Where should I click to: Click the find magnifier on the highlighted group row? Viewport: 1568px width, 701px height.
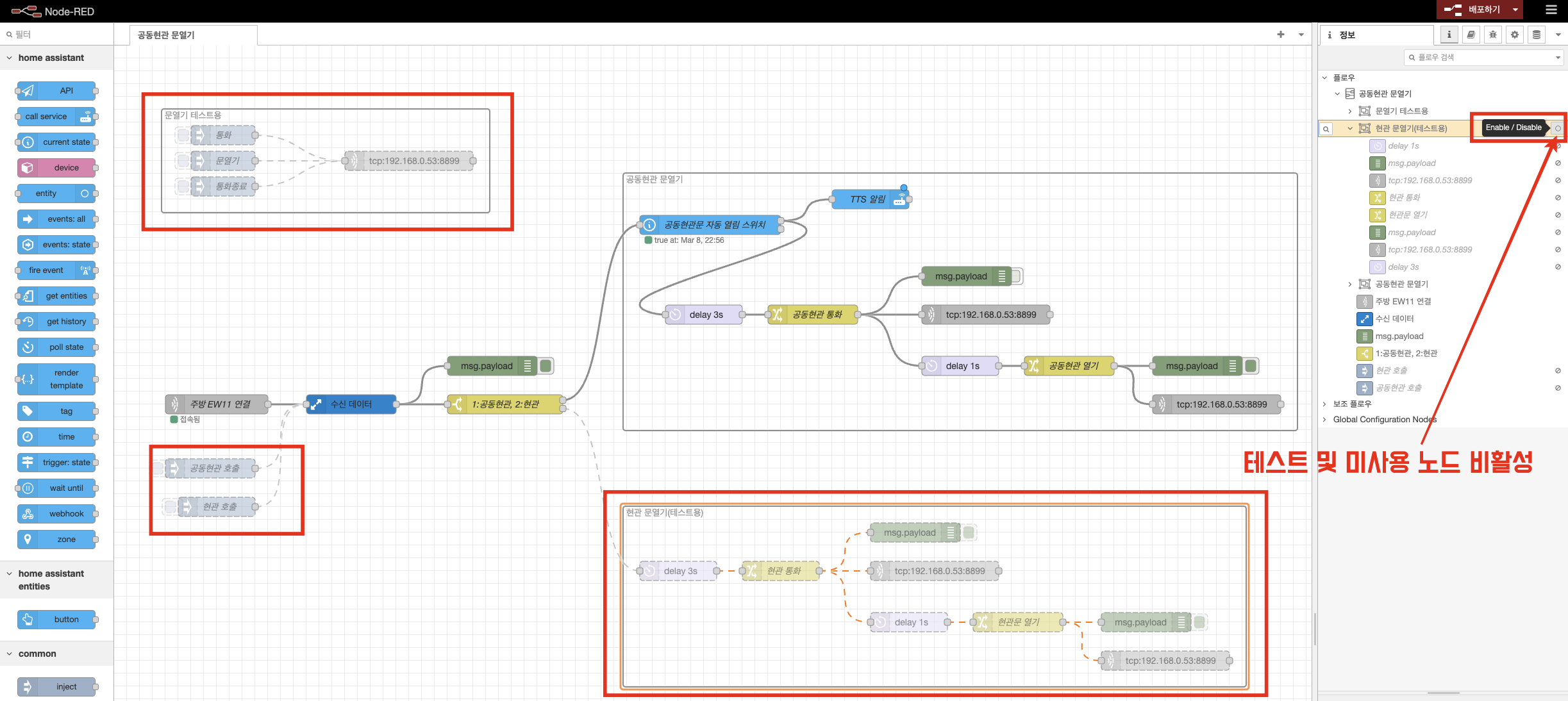[x=1326, y=129]
